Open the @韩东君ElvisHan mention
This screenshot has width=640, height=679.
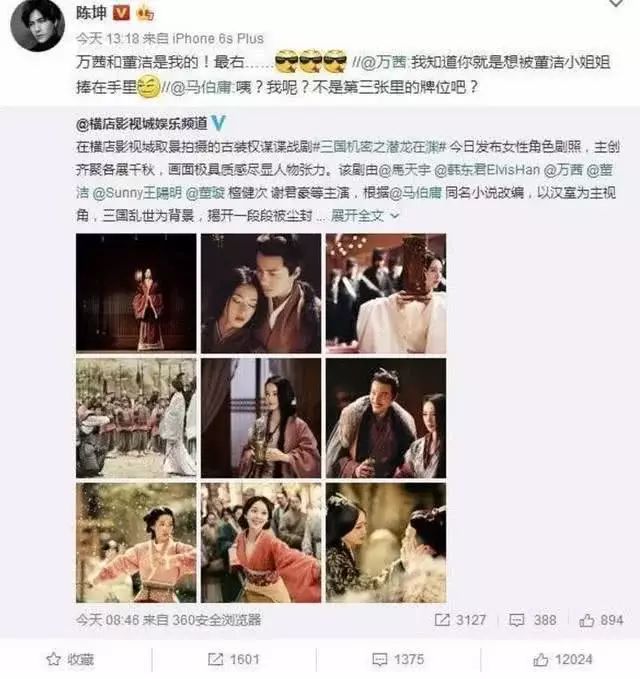click(487, 170)
